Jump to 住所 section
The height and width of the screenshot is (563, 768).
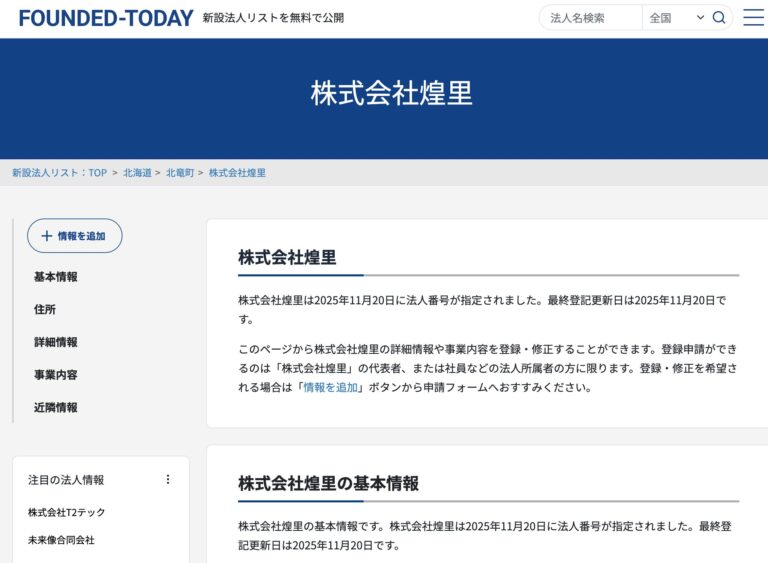point(45,310)
